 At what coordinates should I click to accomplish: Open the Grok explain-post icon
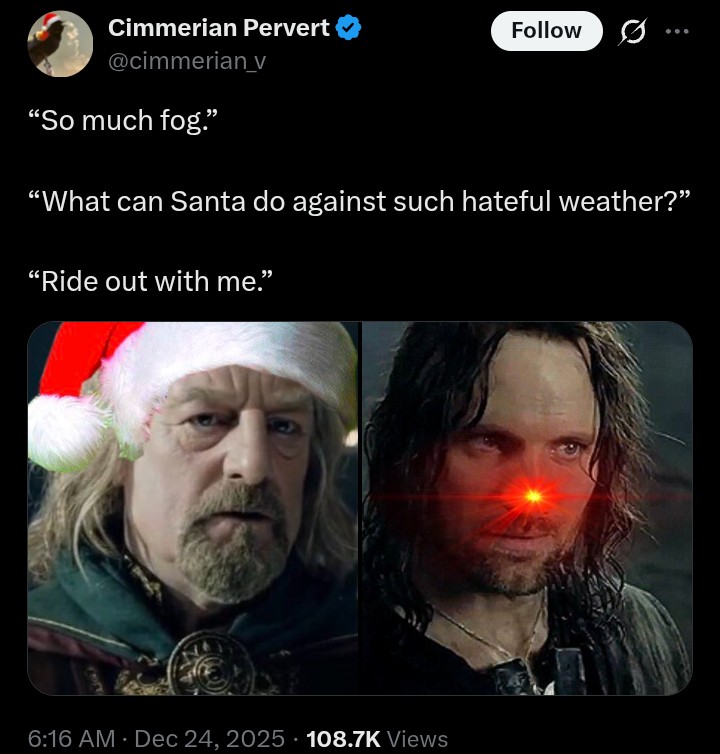pos(633,32)
